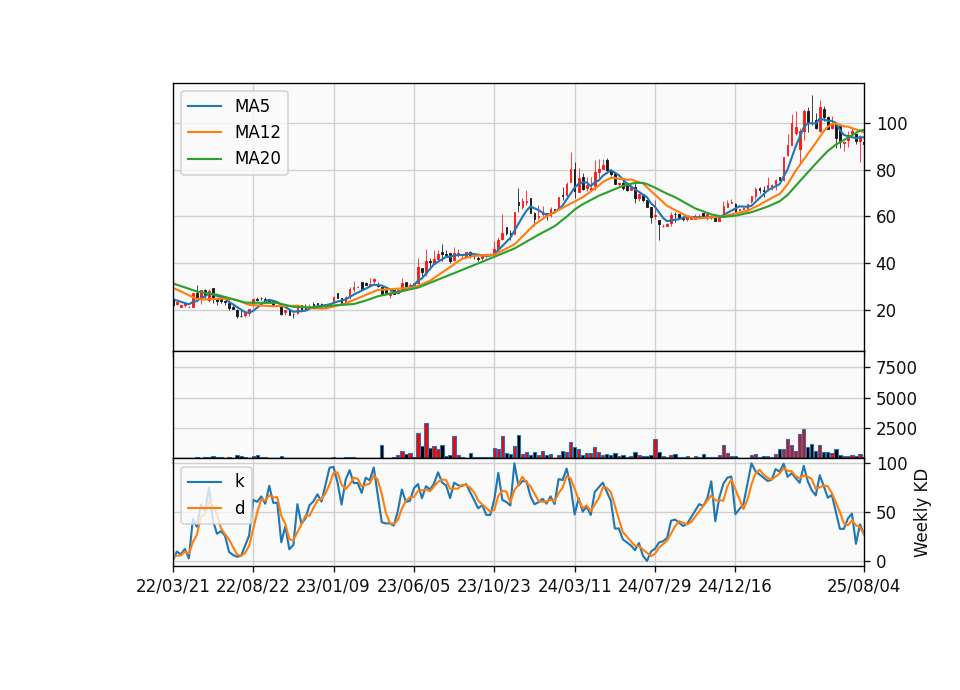This screenshot has width=960, height=690.
Task: Click the MA5 legend label text
Action: 252,106
